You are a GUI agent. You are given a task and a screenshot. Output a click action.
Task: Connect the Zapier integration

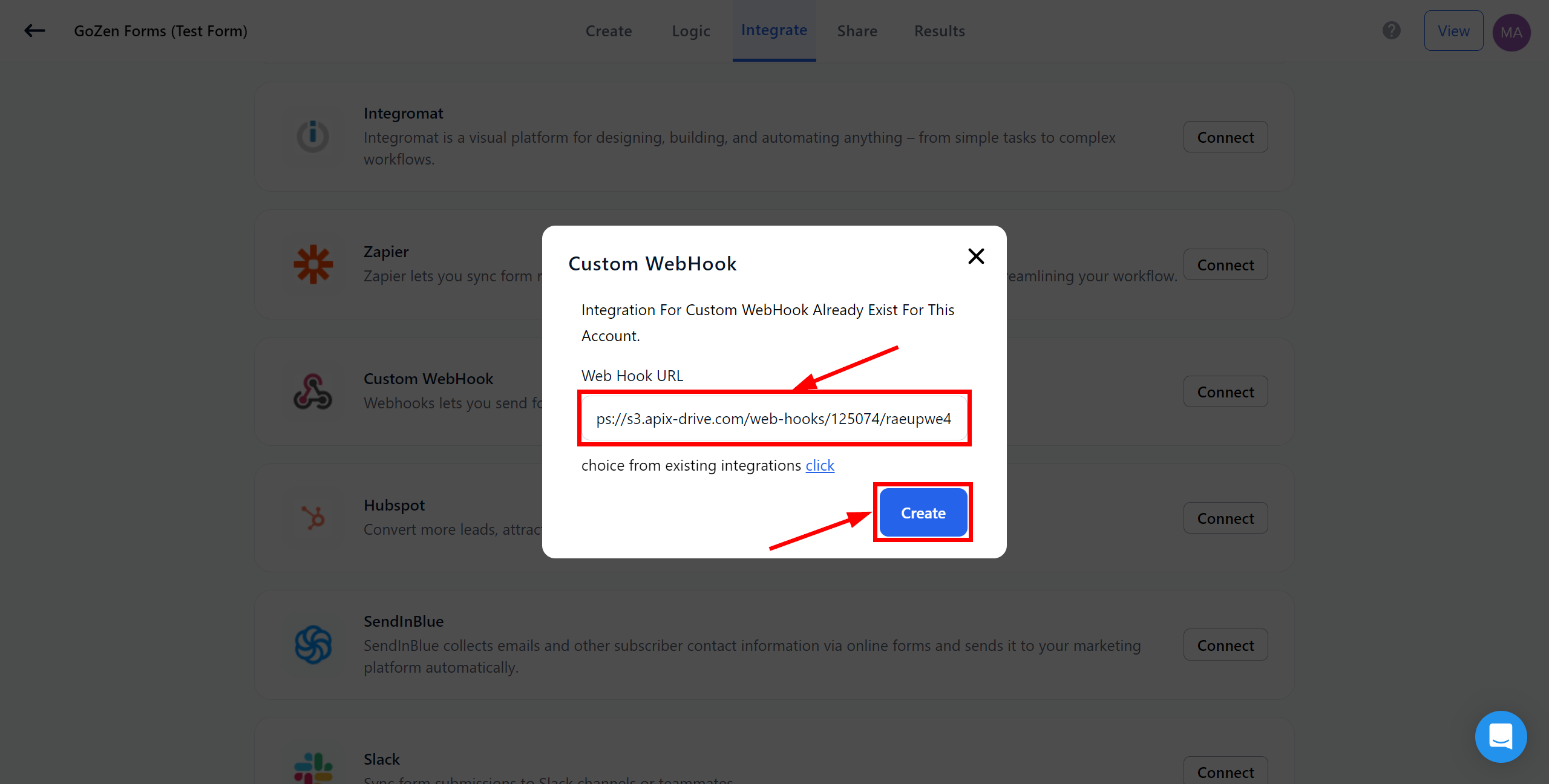(1225, 264)
